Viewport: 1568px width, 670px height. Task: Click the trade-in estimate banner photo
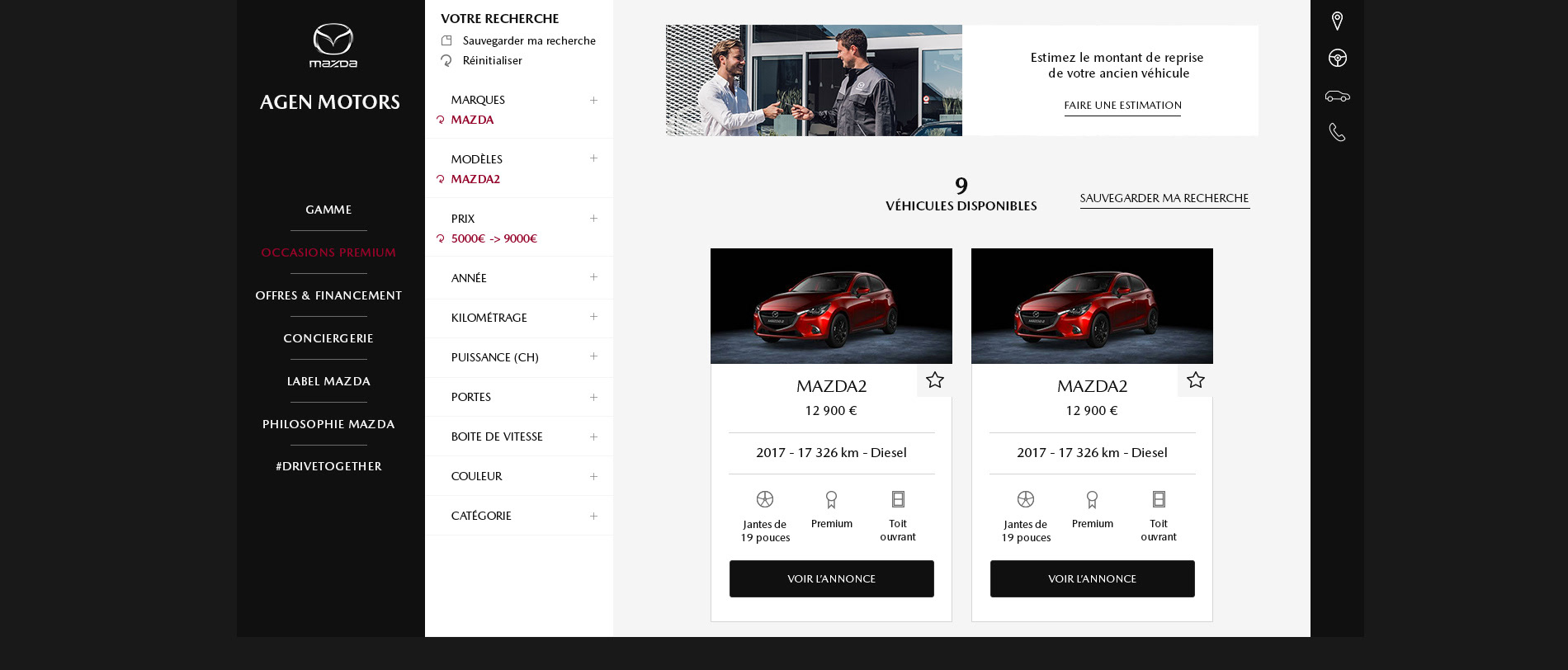(814, 80)
